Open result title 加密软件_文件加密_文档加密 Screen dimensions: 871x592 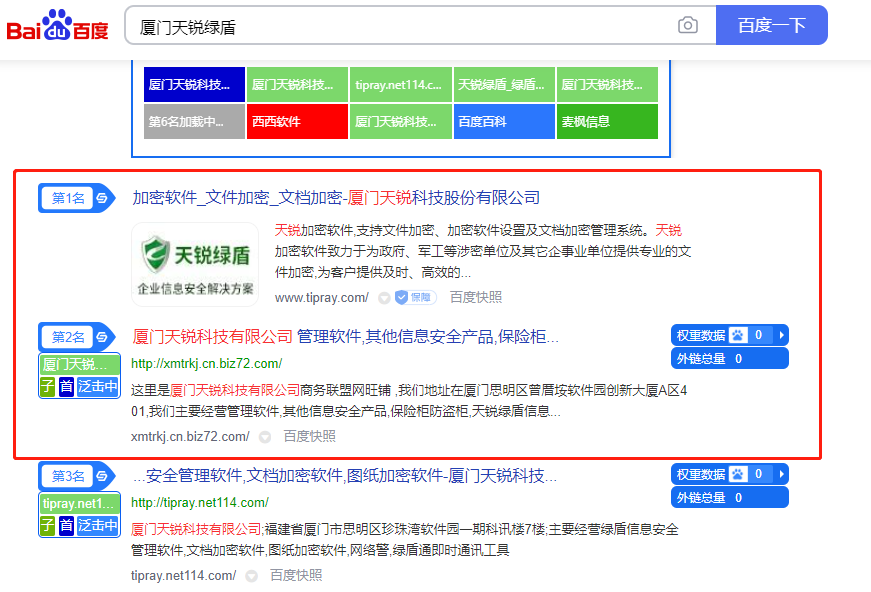coord(336,198)
